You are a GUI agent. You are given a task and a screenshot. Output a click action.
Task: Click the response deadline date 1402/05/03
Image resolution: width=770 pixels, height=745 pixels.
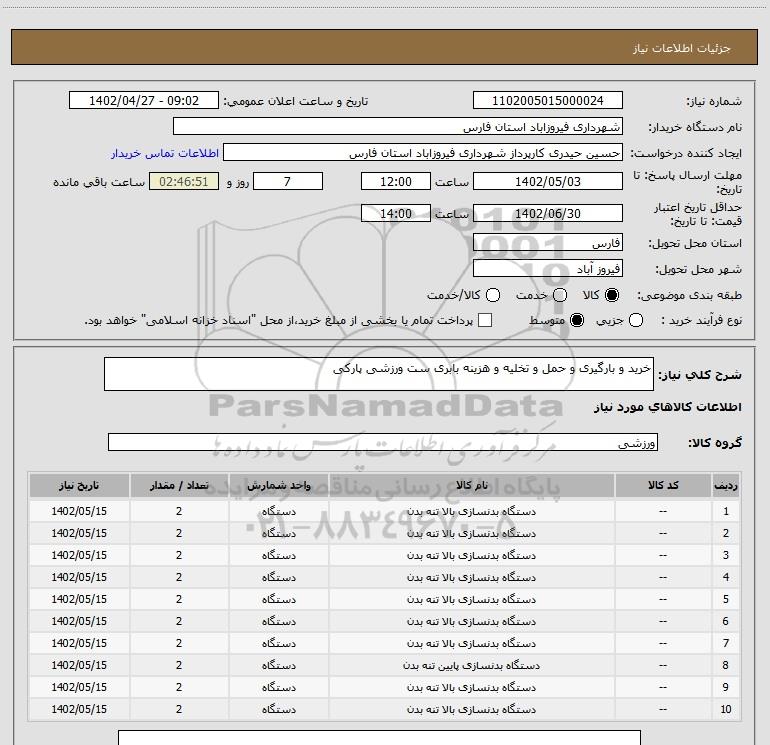point(548,181)
